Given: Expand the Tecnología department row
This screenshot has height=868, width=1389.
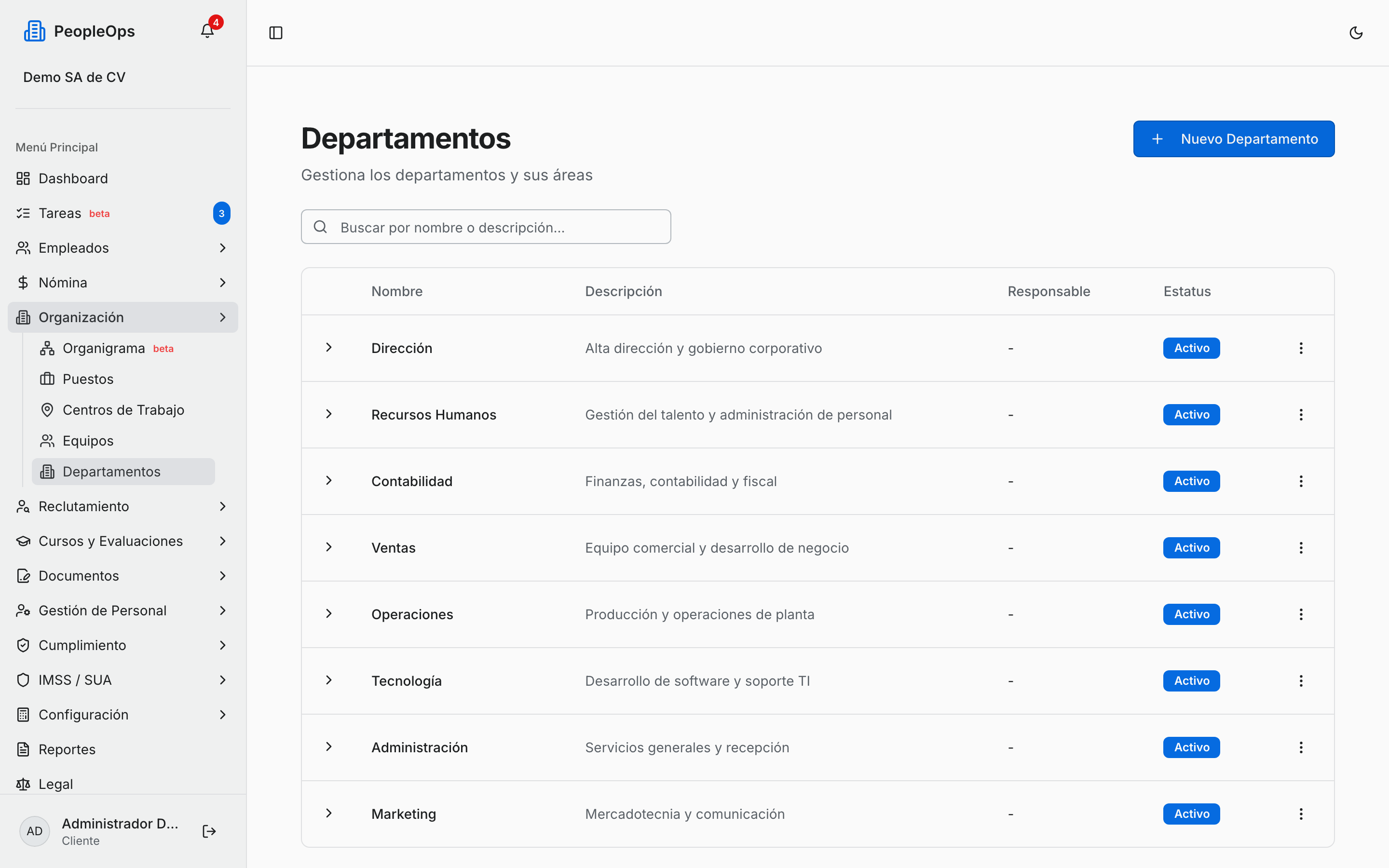Looking at the screenshot, I should [329, 680].
